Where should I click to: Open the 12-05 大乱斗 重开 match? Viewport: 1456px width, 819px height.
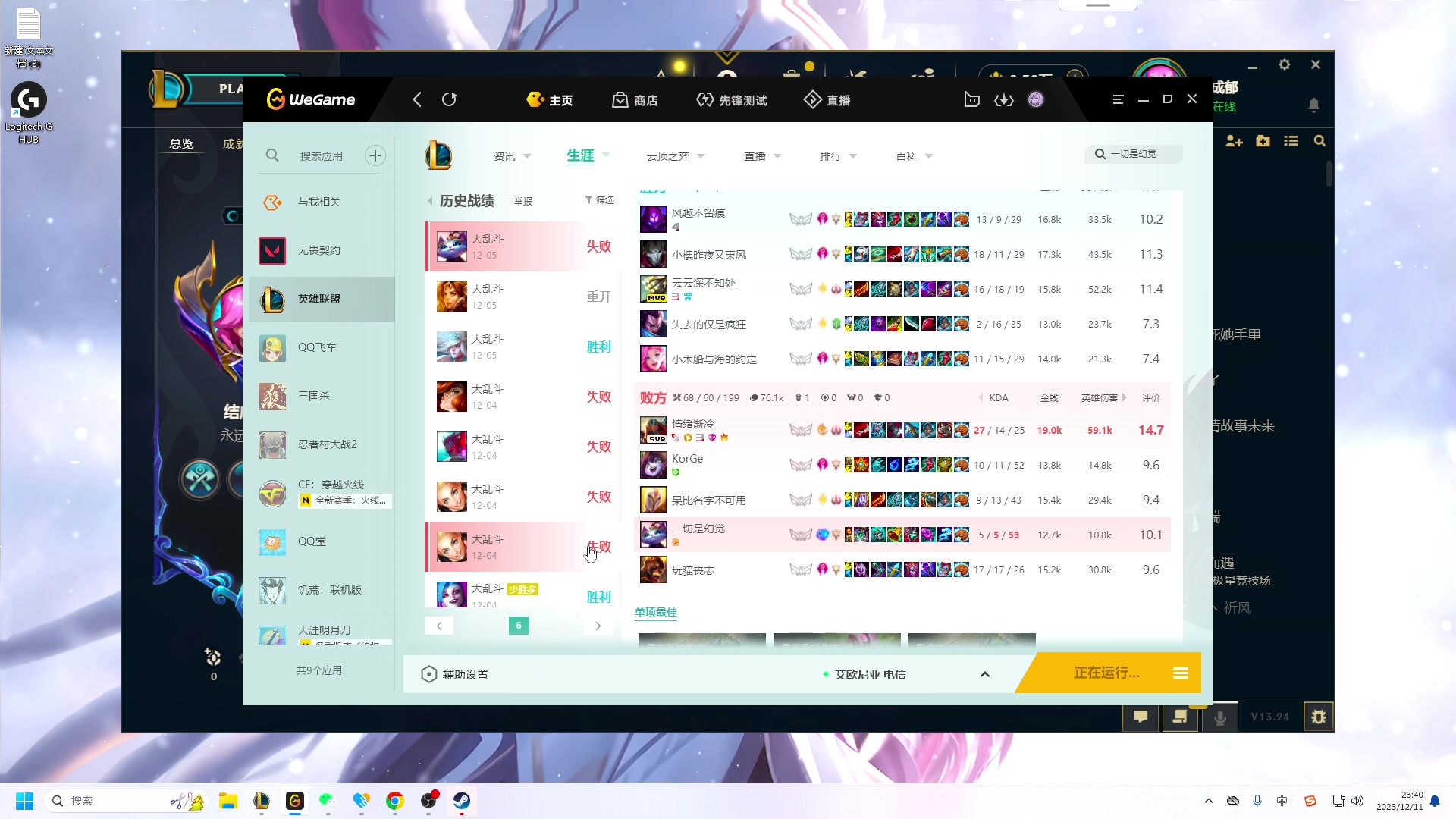(523, 297)
